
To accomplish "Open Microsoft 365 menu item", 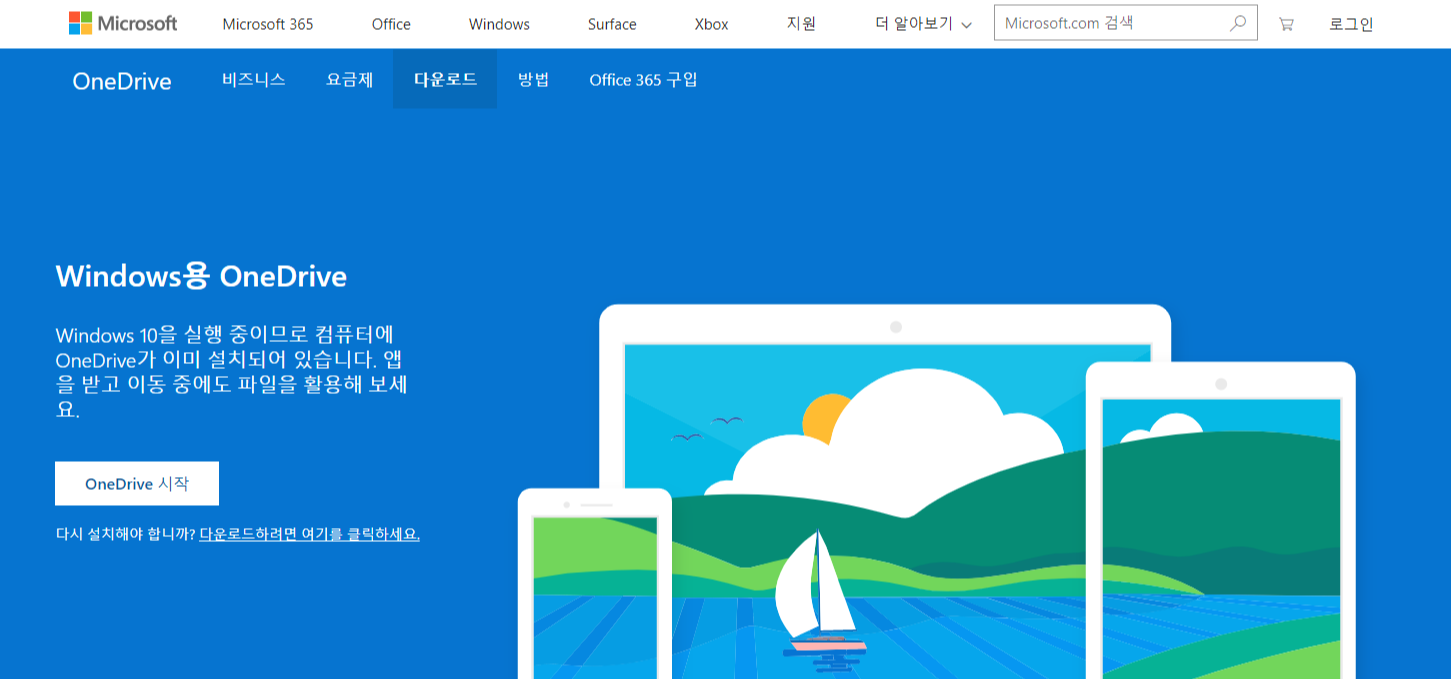I will (x=268, y=24).
